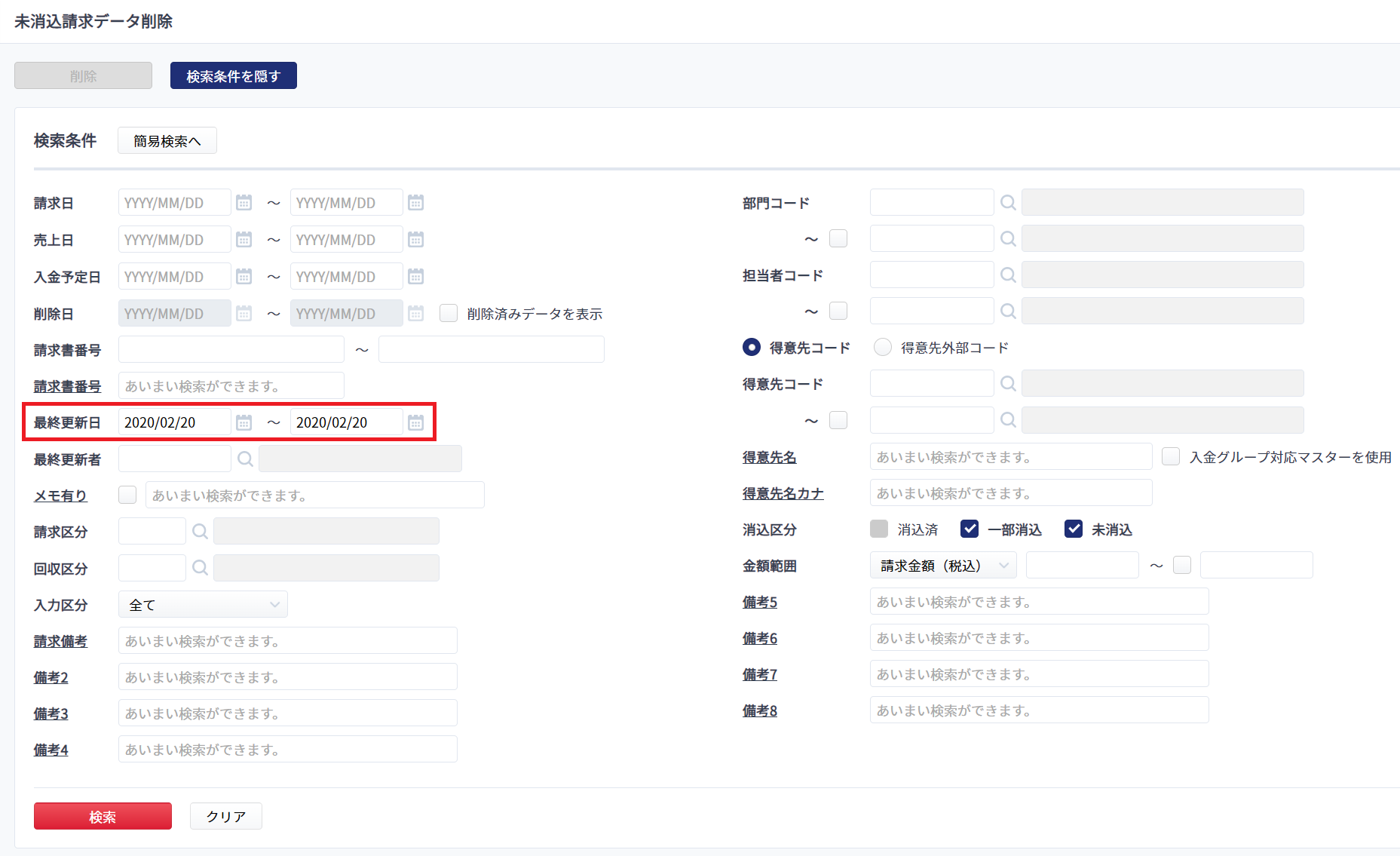Focus the 請求書番号 range start field
The width and height of the screenshot is (1400, 856).
(x=231, y=349)
